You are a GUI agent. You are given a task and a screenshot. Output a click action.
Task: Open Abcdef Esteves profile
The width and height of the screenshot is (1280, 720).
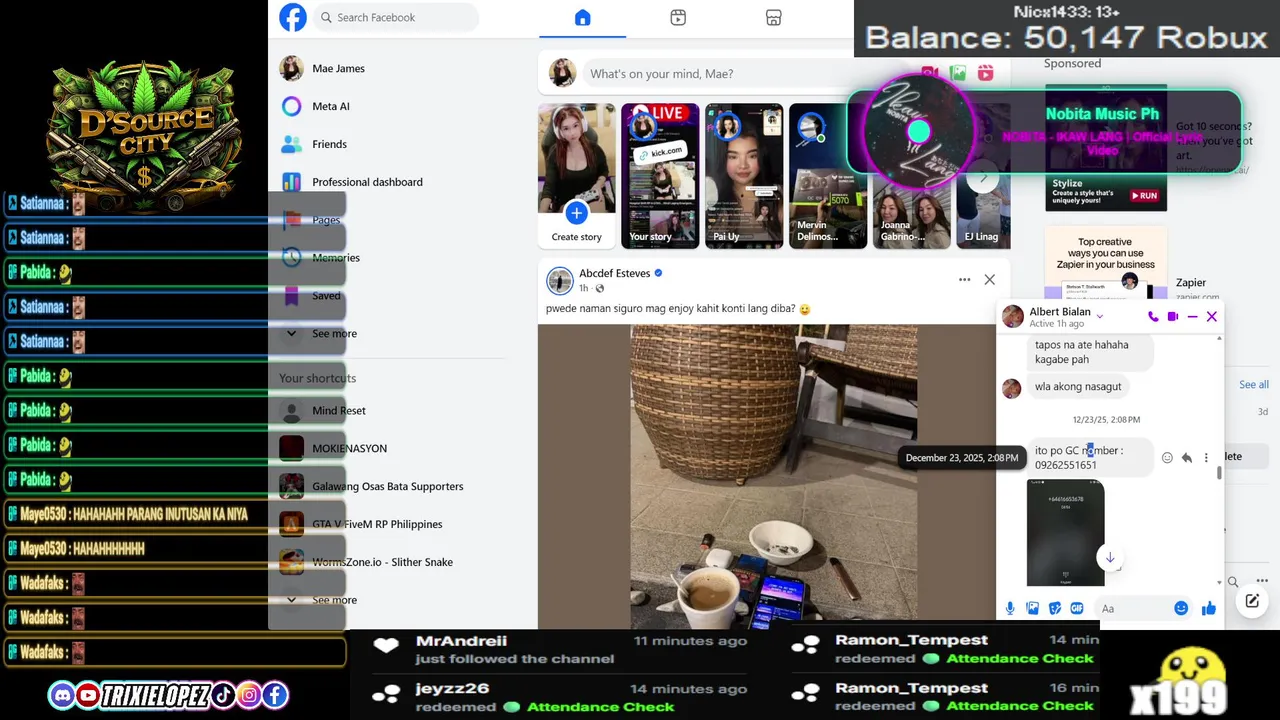tap(614, 273)
